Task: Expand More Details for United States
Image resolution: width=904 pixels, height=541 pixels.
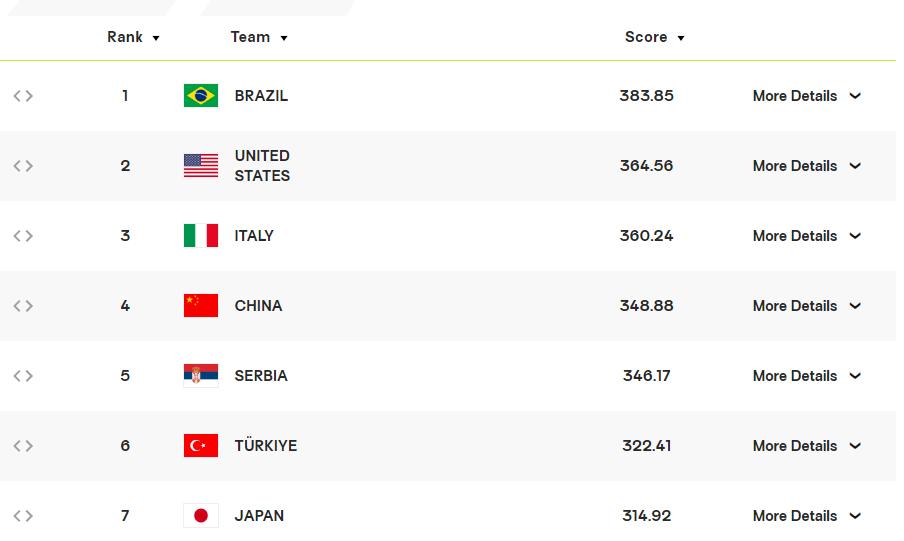Action: (806, 166)
